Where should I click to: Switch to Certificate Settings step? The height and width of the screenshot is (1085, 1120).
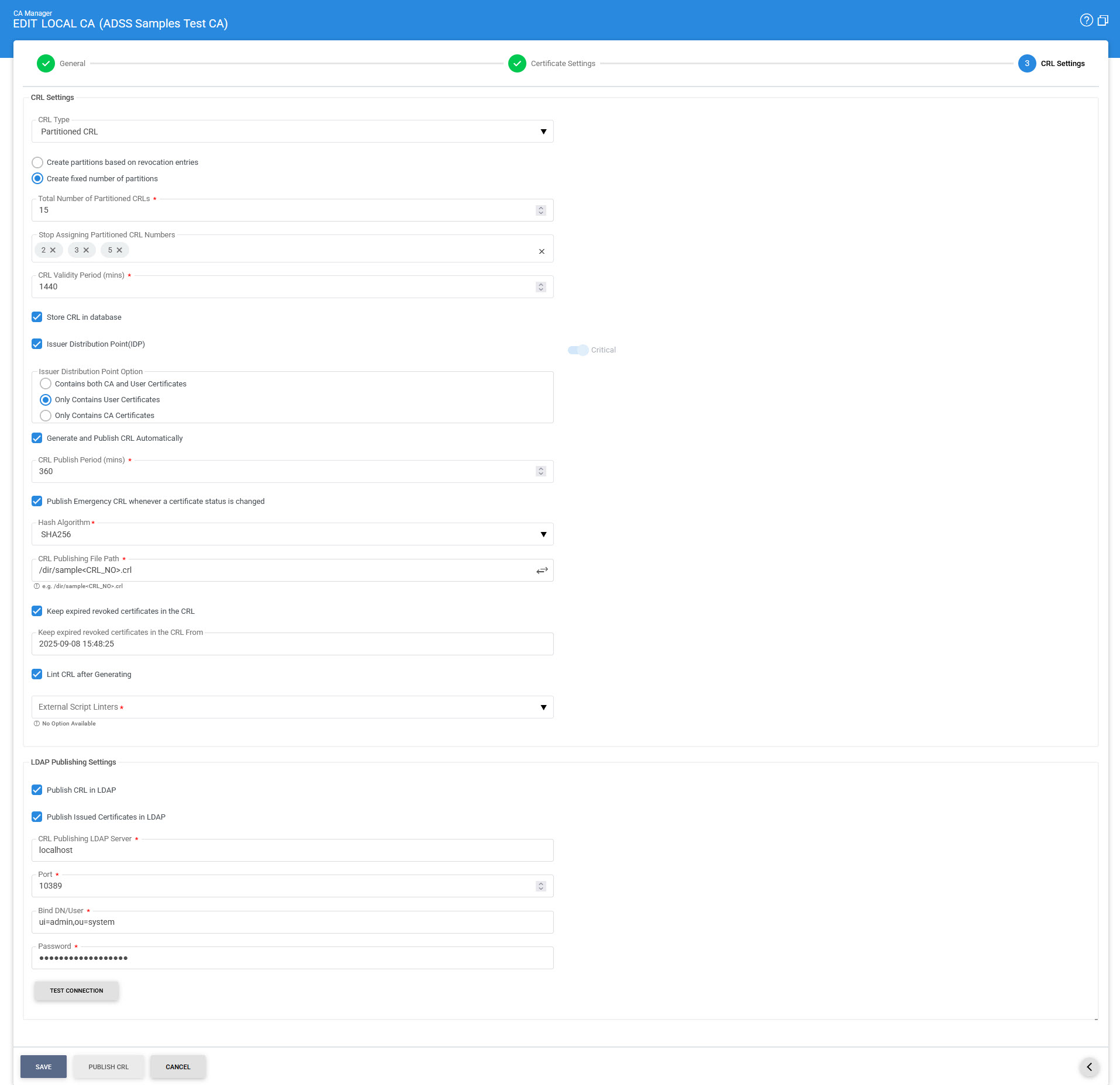coord(518,64)
